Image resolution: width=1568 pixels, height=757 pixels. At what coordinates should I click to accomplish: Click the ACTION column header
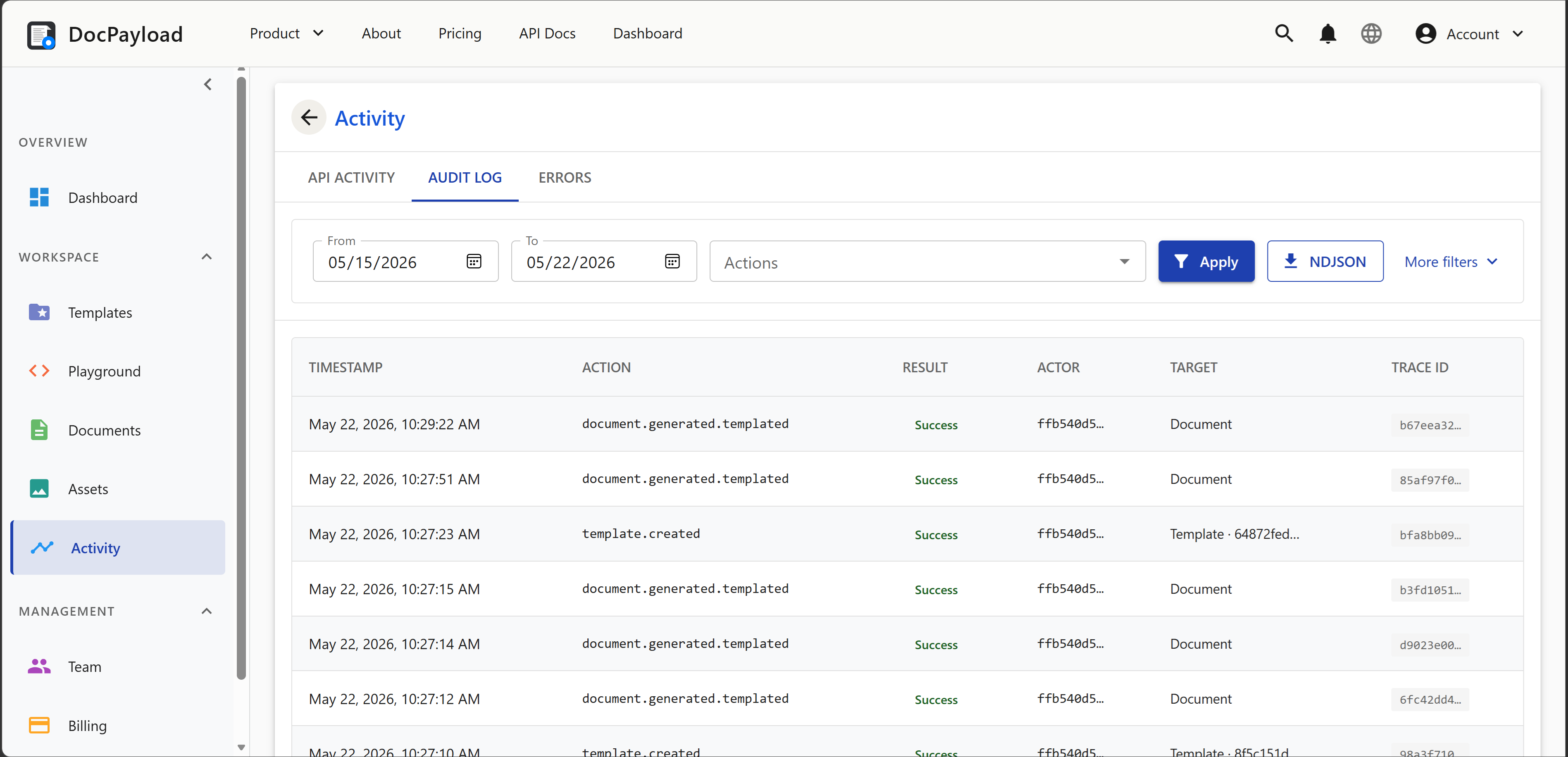605,367
